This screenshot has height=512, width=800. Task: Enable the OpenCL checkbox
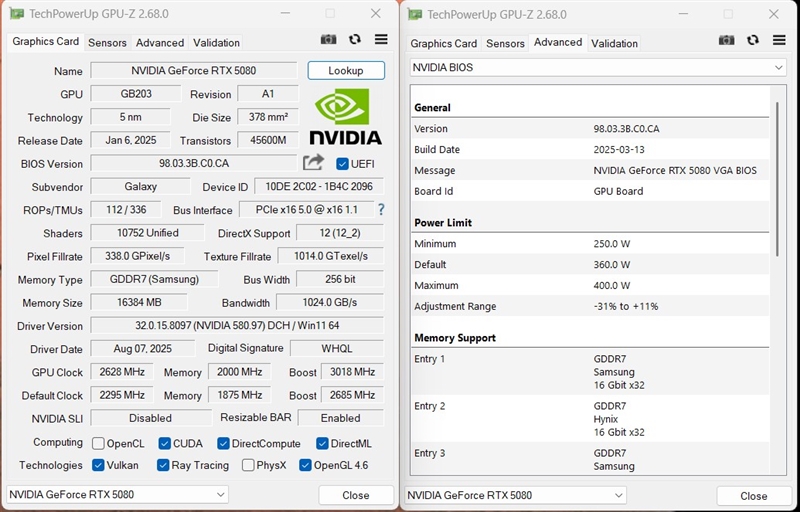coord(98,443)
